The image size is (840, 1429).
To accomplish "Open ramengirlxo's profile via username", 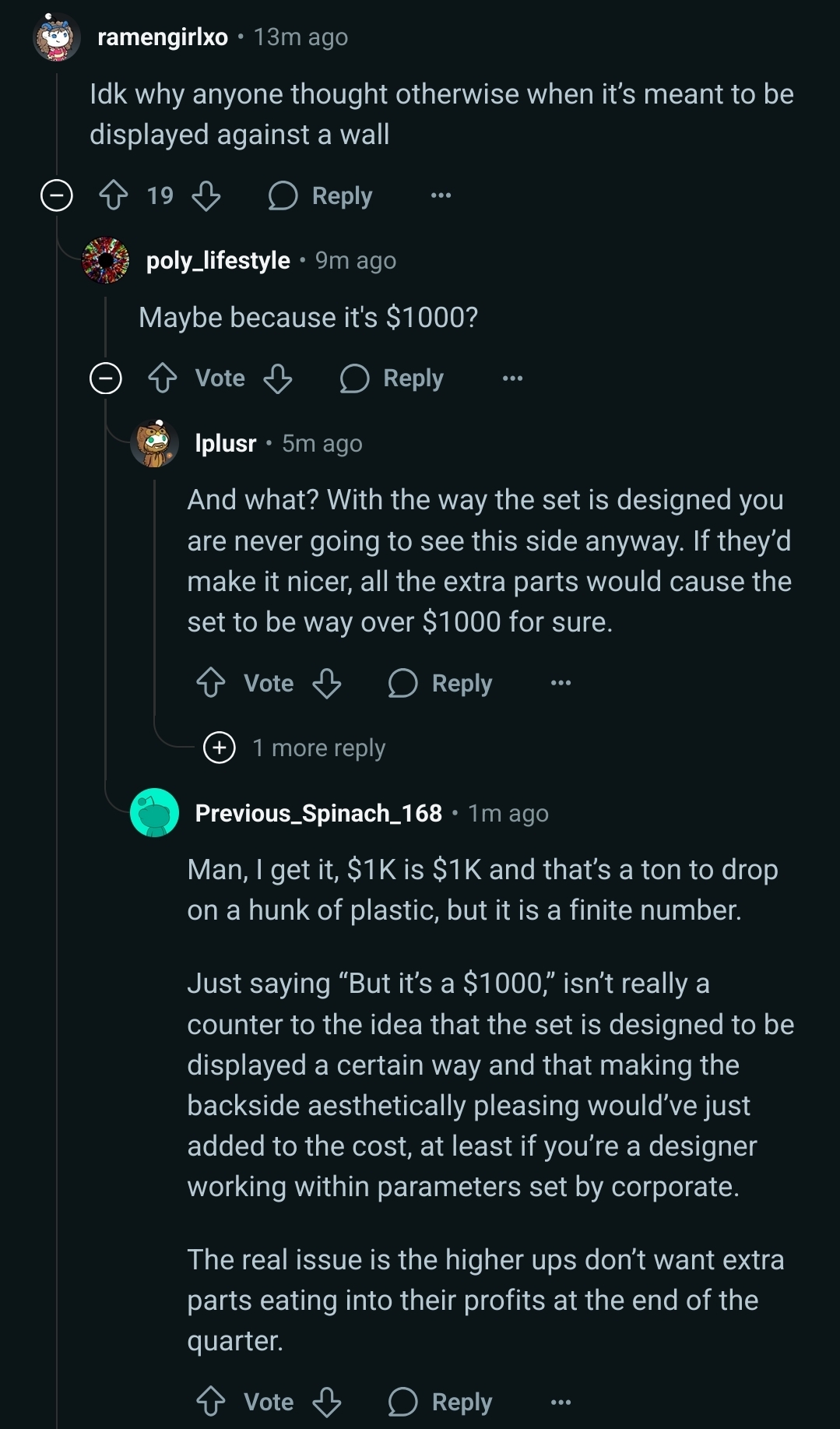I will 163,37.
